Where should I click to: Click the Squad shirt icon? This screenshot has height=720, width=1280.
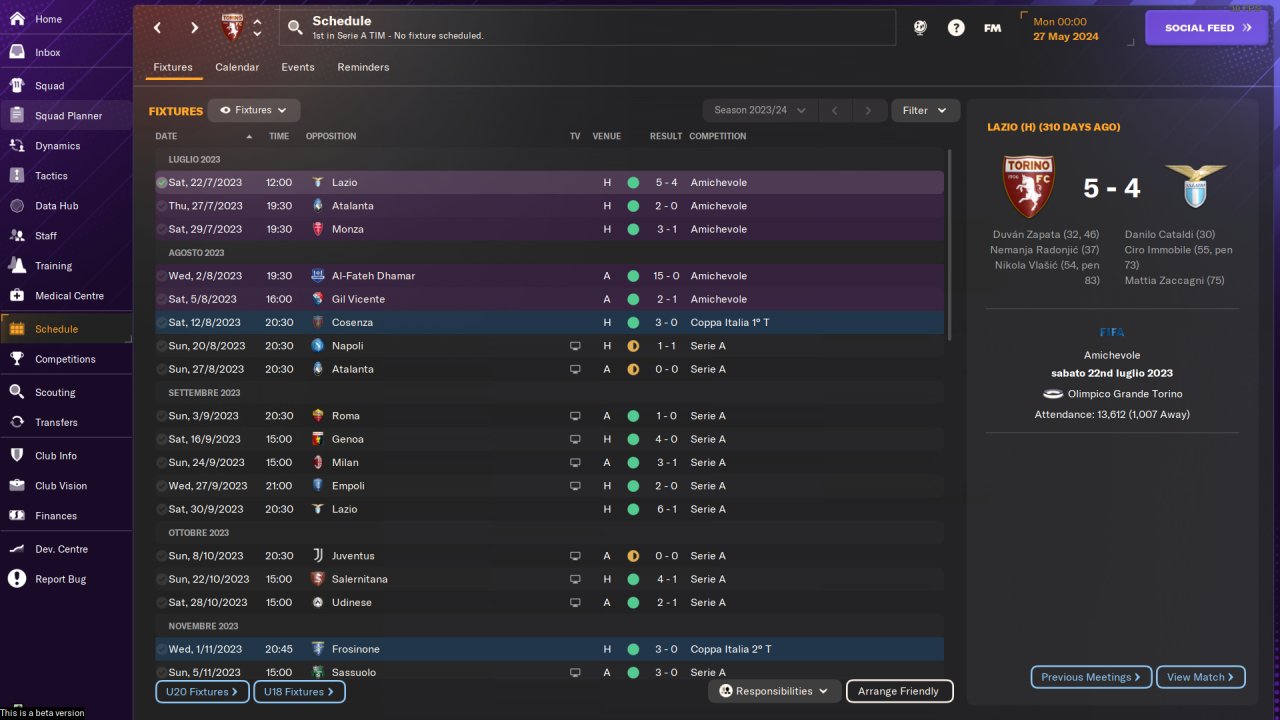click(x=17, y=86)
